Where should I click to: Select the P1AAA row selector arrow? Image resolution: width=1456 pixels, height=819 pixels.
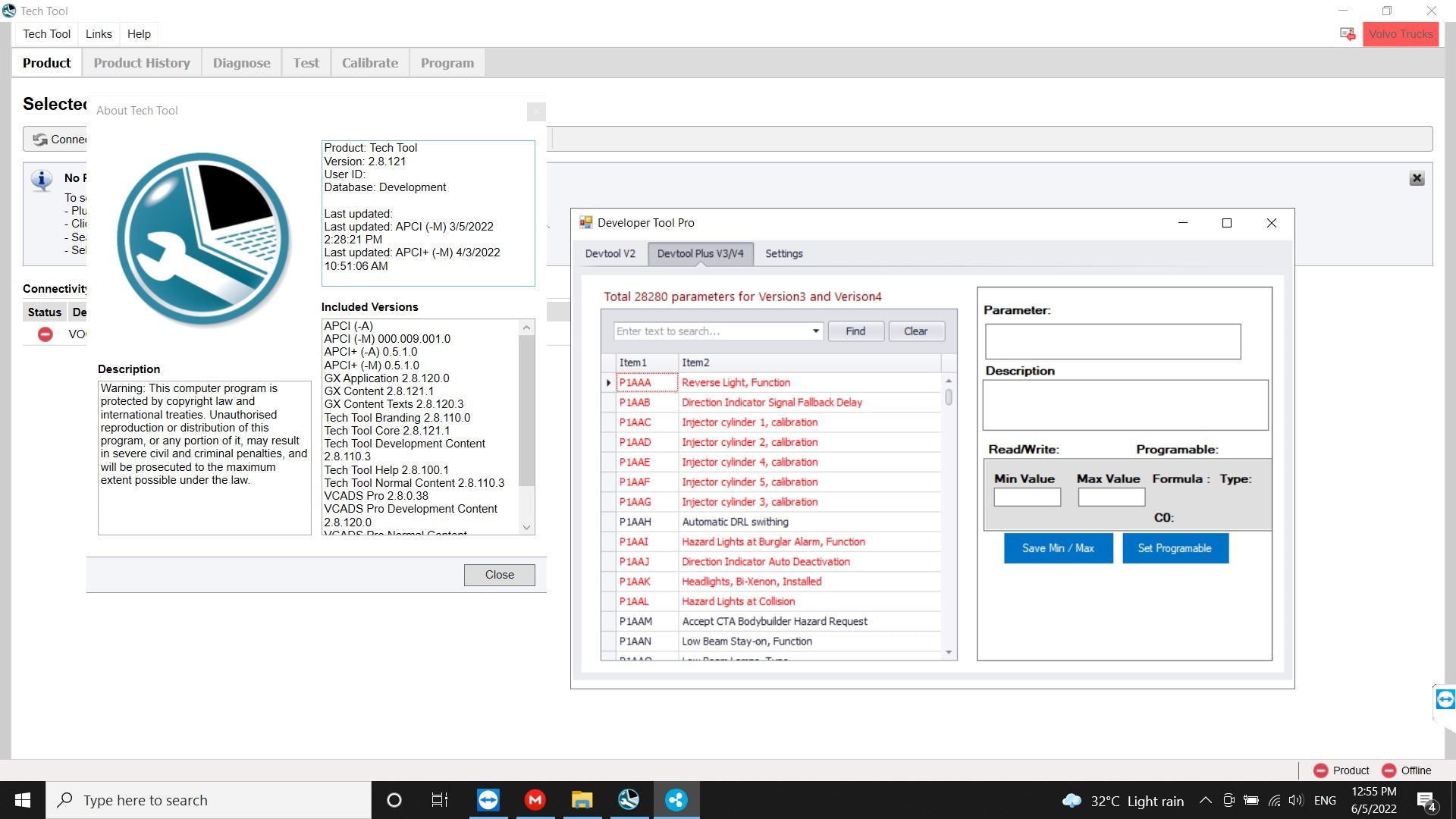[x=608, y=383]
